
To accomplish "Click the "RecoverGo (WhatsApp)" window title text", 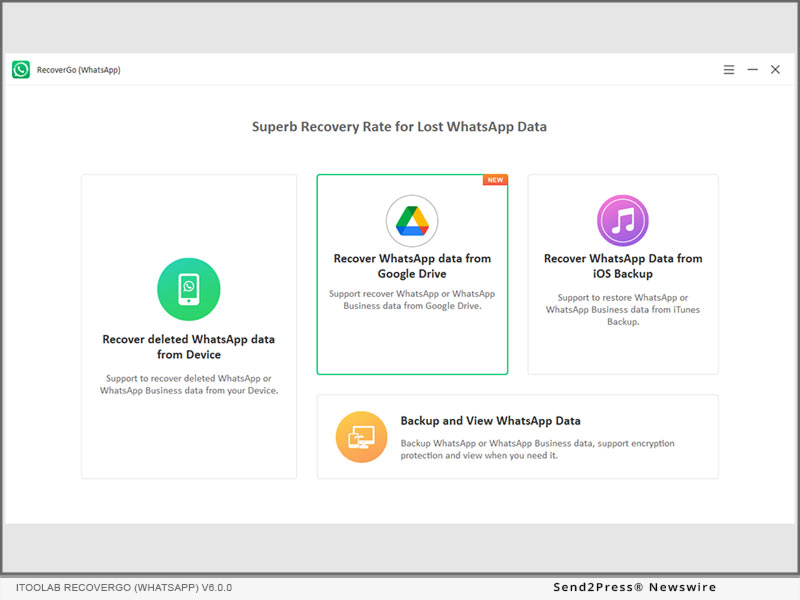I will point(79,70).
